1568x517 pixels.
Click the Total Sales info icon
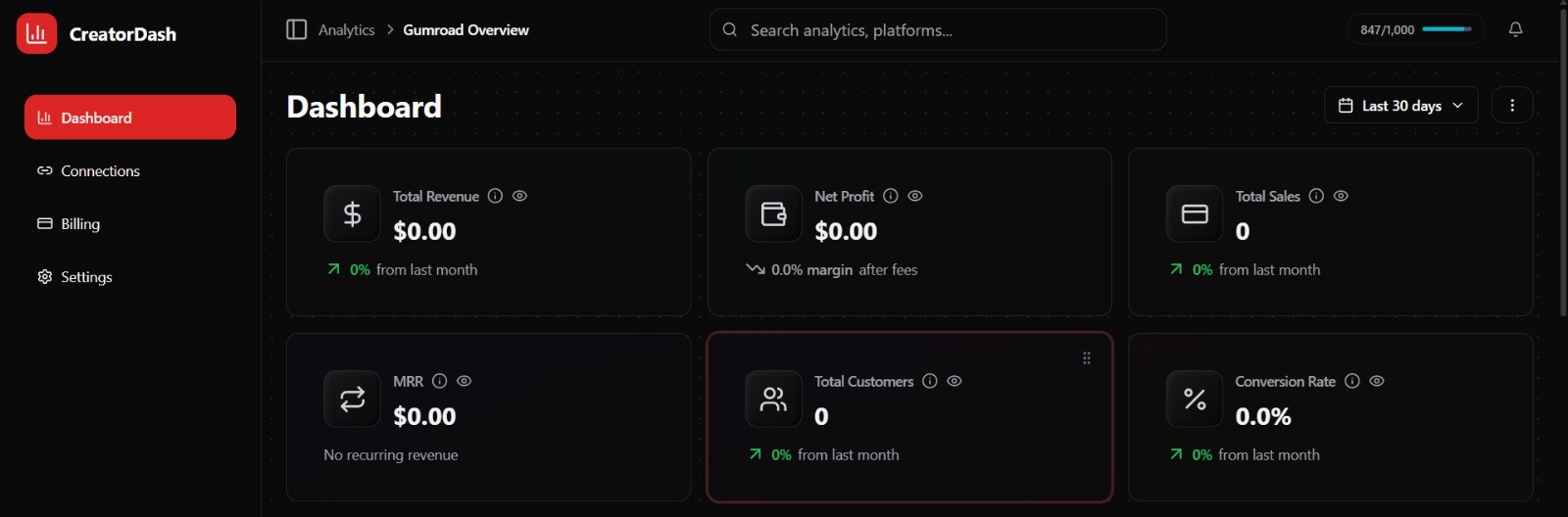pos(1316,196)
